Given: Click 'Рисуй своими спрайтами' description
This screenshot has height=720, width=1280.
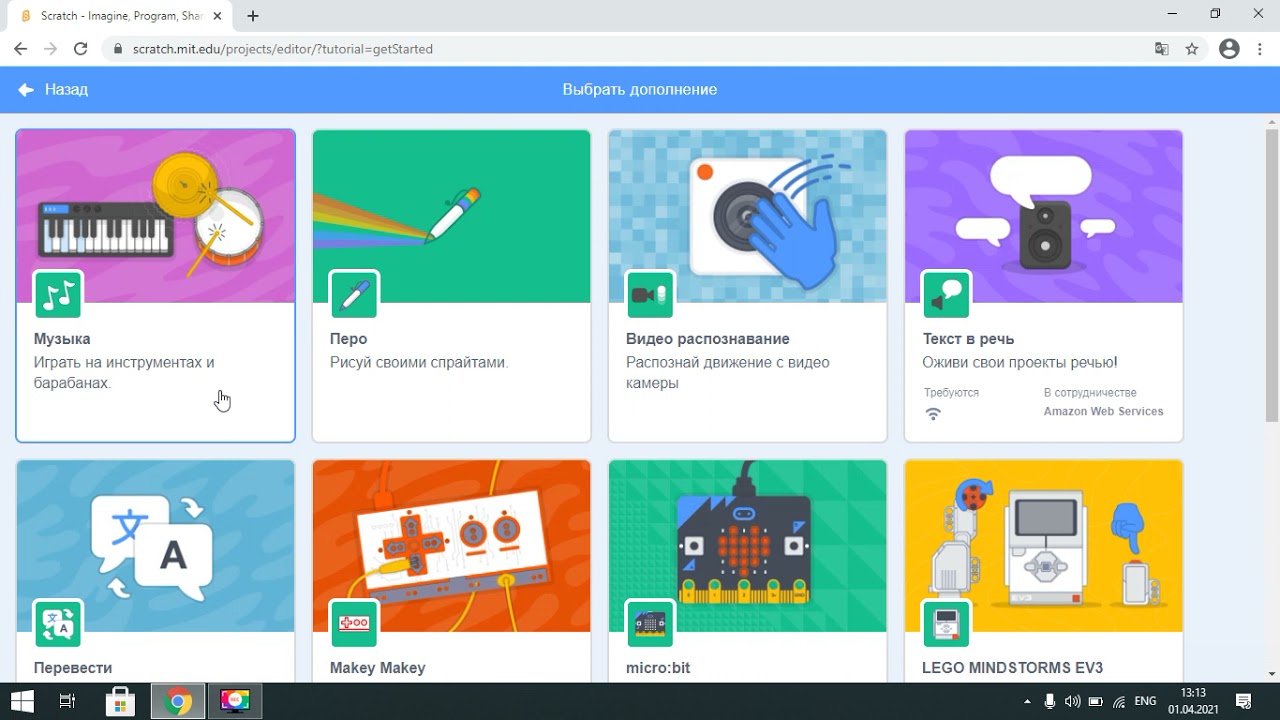Looking at the screenshot, I should click(x=419, y=363).
